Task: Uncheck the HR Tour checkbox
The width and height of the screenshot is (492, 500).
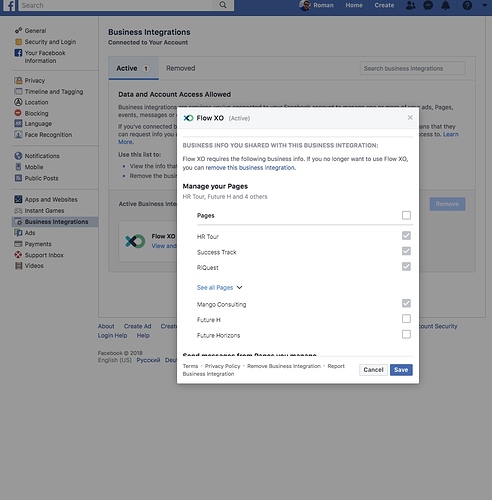Action: pyautogui.click(x=406, y=236)
